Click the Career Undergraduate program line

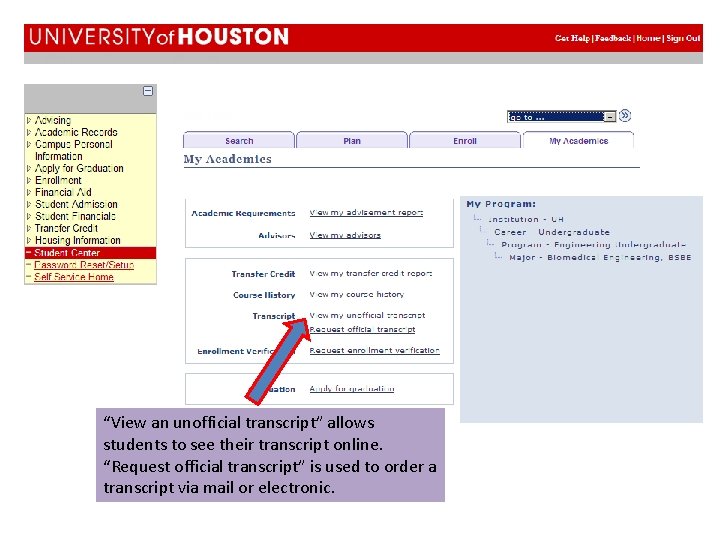(552, 232)
